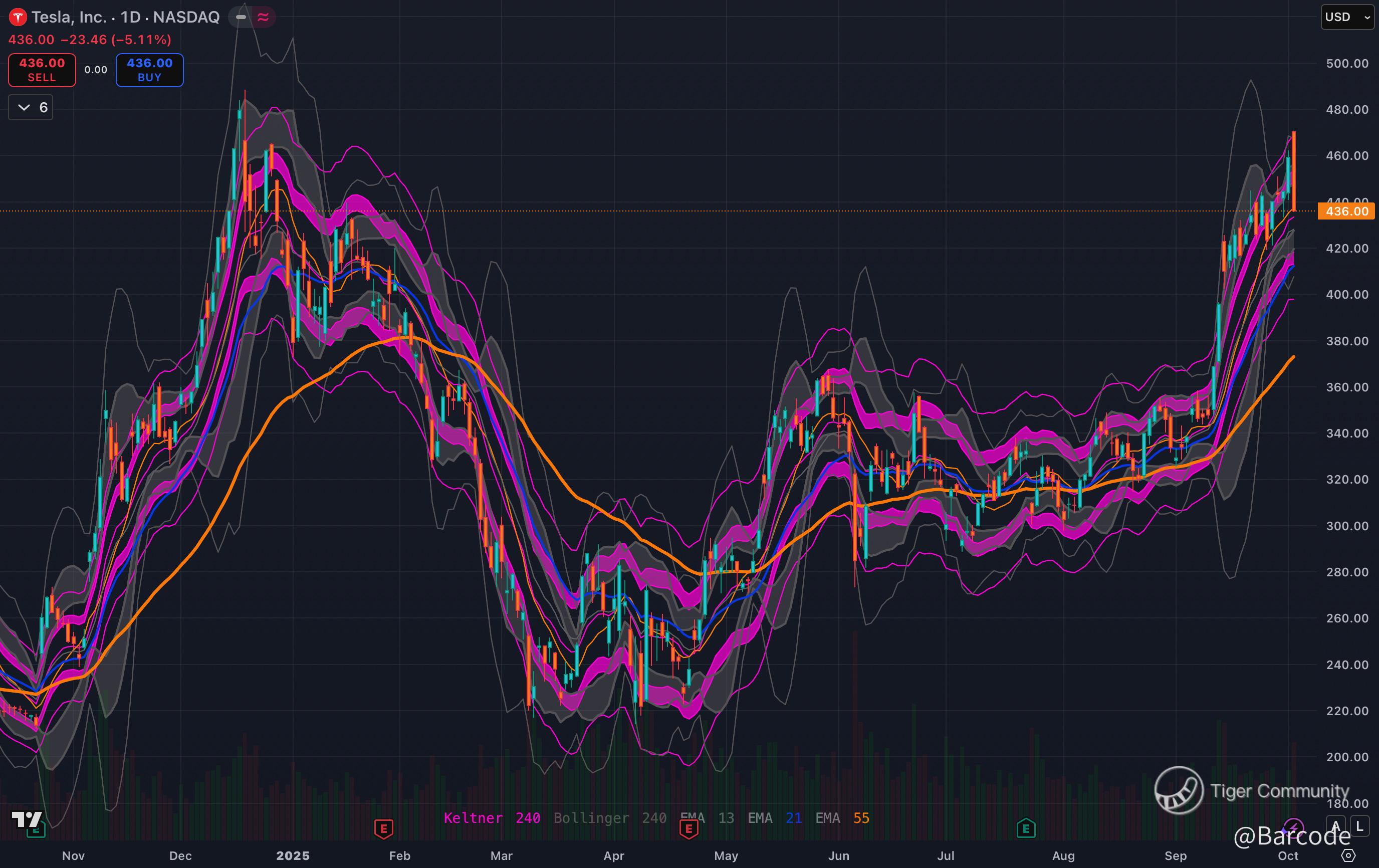This screenshot has width=1379, height=868.
Task: Open the green earnings marker near August
Action: 1026,828
